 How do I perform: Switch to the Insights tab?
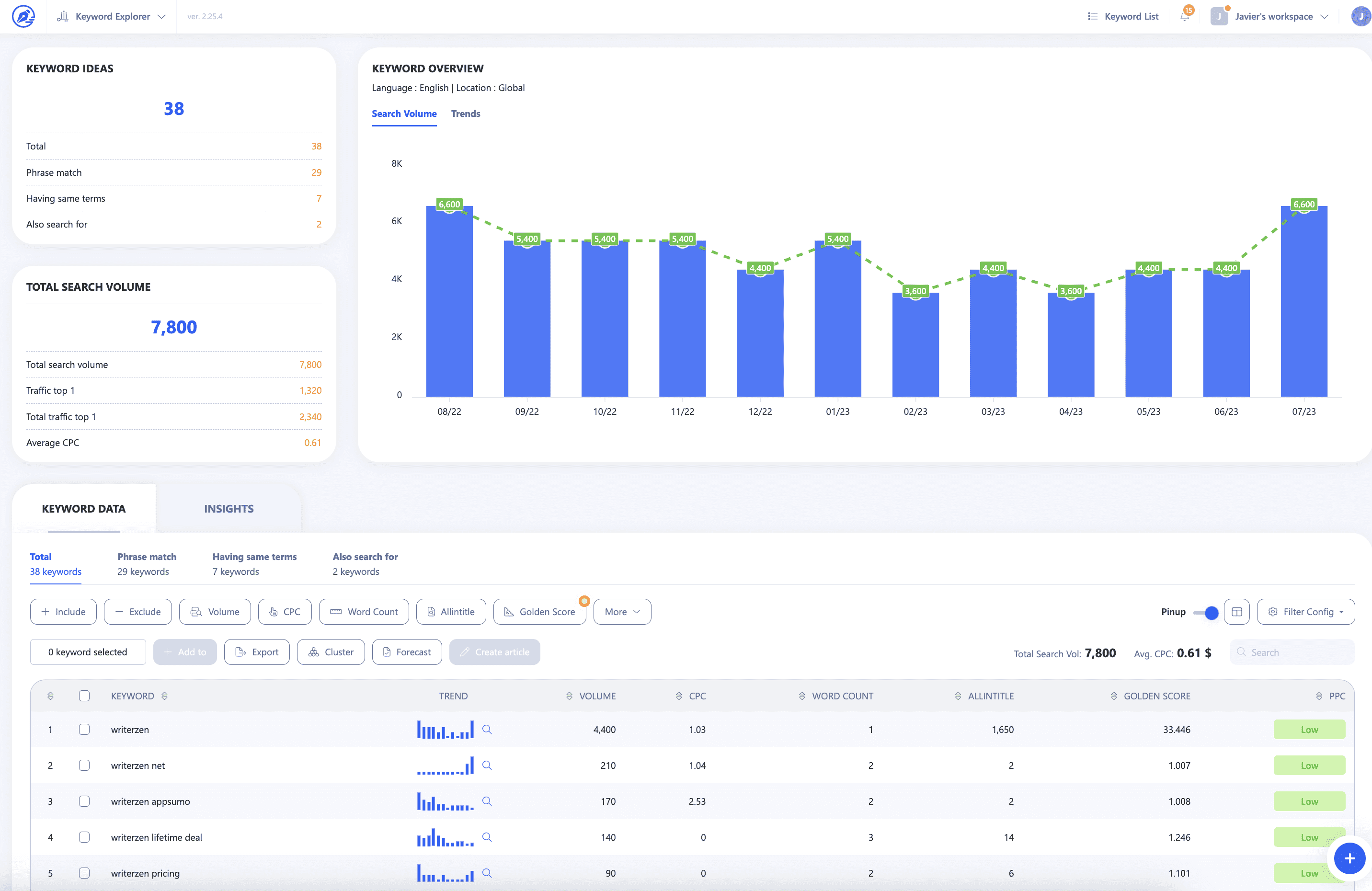click(228, 508)
